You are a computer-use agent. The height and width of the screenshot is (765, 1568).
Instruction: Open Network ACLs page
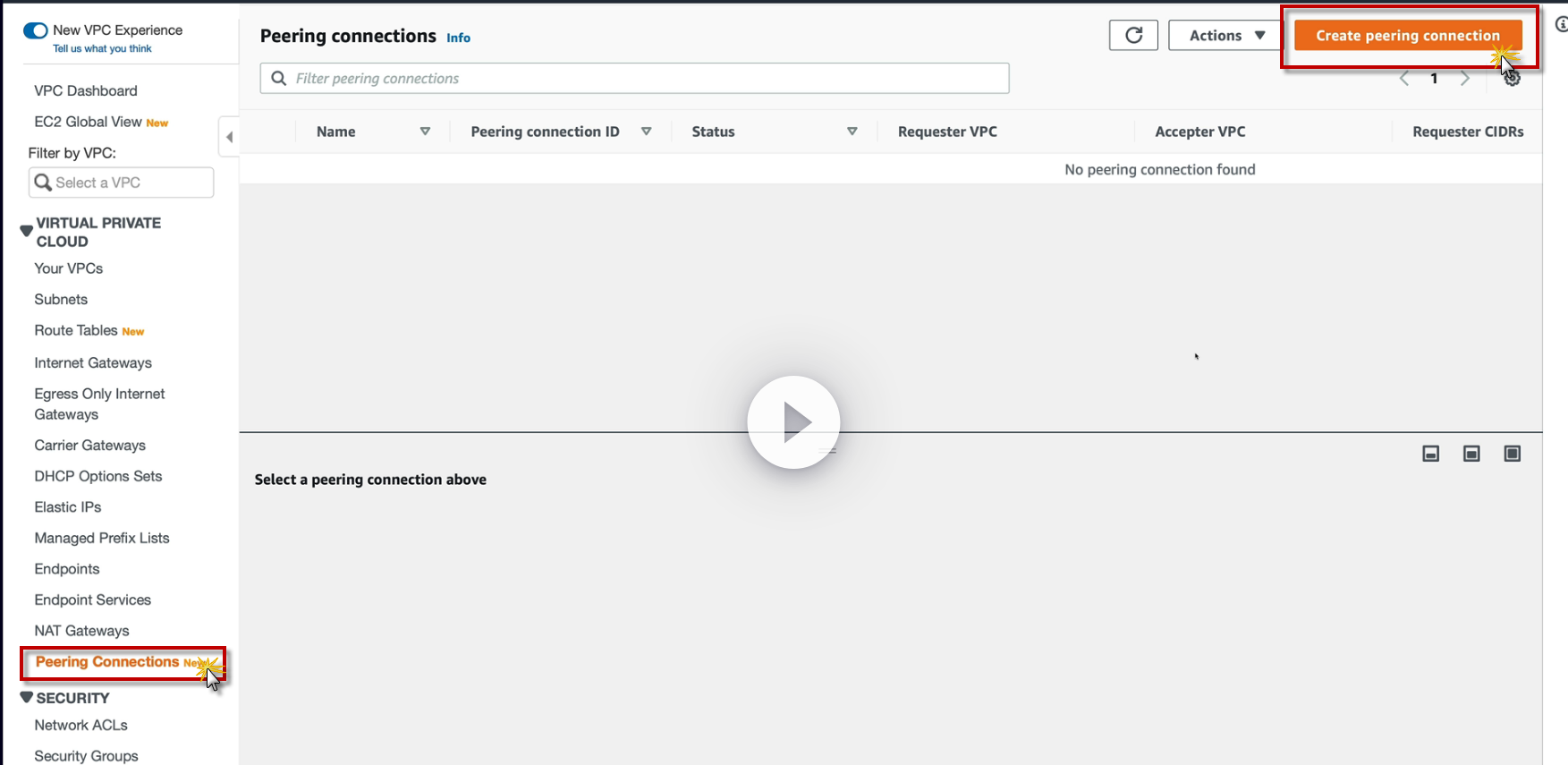tap(81, 725)
